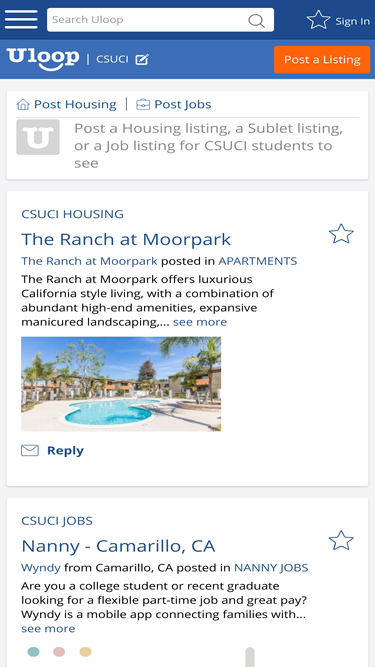The width and height of the screenshot is (375, 667).
Task: Edit campus using CSUCI pencil icon
Action: [x=142, y=60]
